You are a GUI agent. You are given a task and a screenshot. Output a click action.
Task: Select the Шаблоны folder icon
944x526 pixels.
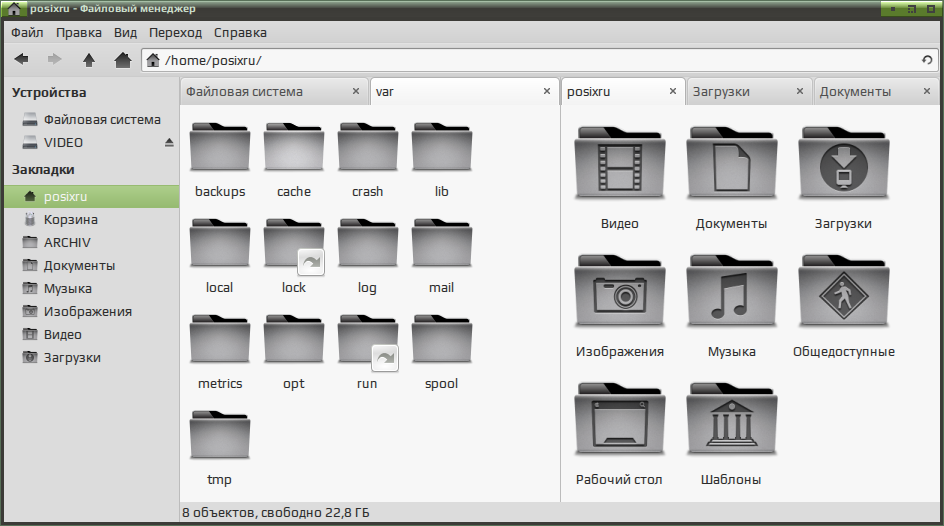click(x=731, y=419)
